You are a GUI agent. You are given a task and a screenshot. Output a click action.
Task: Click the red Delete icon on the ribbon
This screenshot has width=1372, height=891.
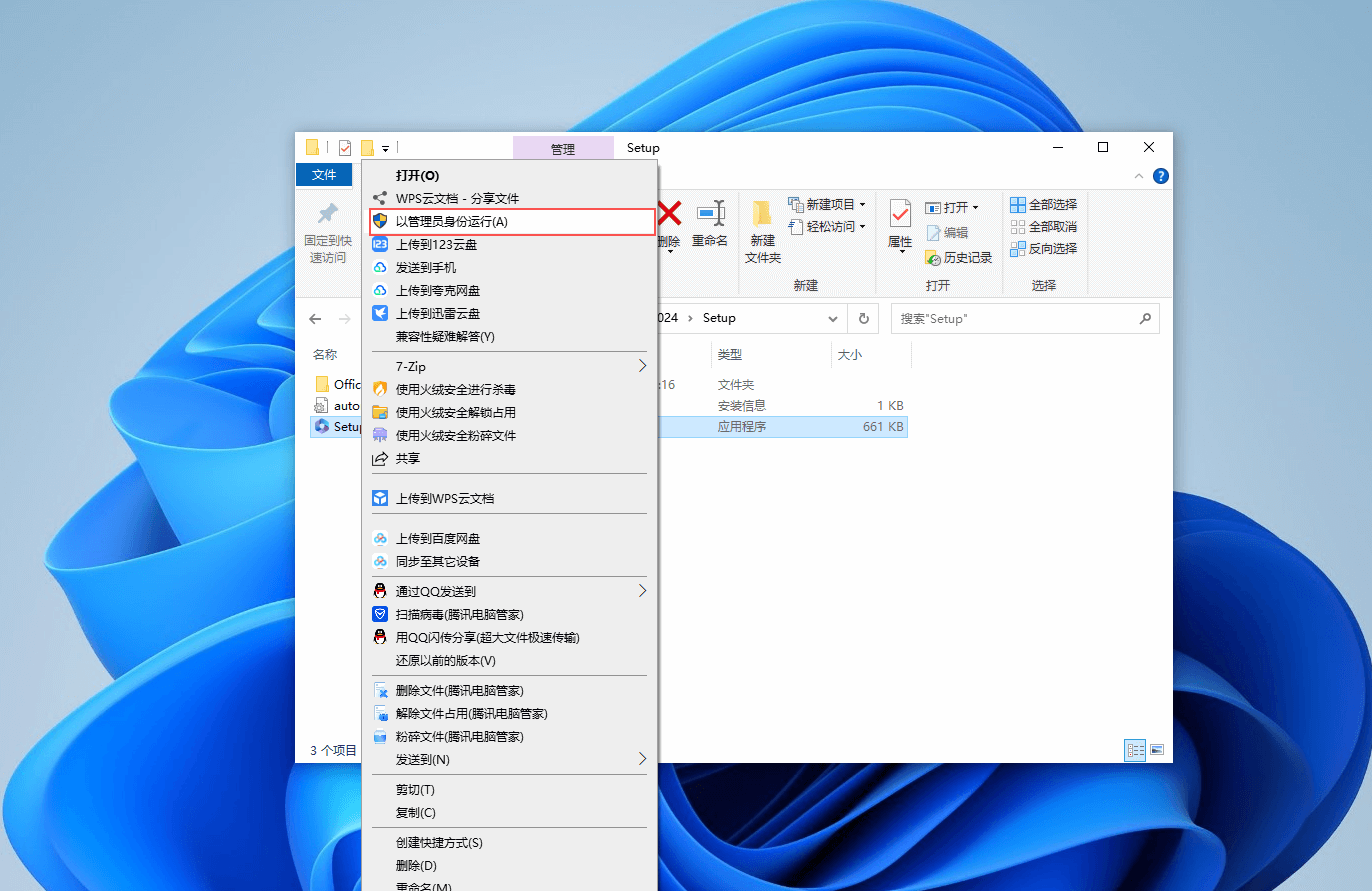[668, 215]
